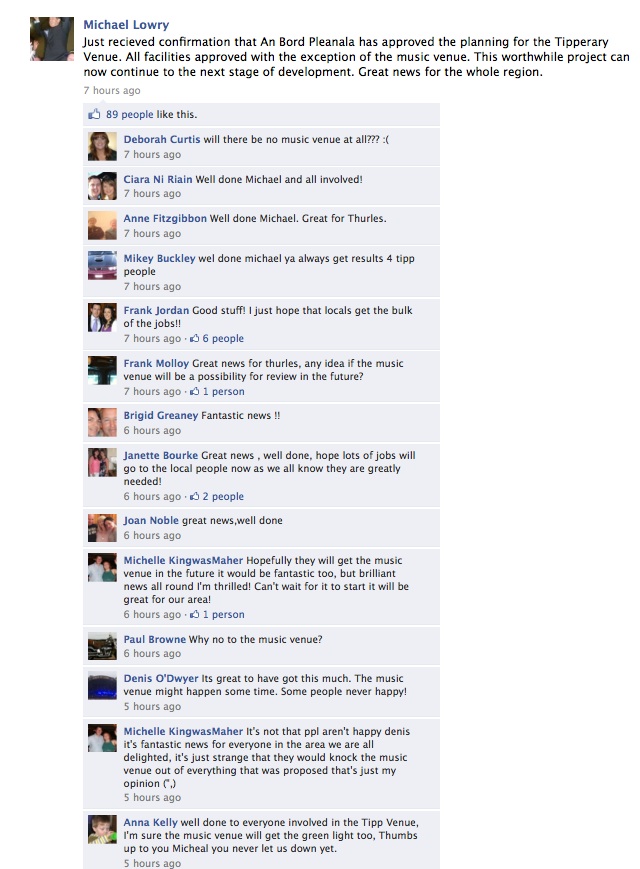This screenshot has width=640, height=869.
Task: Click the Anne Fitzgibbon name link
Action: pyautogui.click(x=165, y=218)
